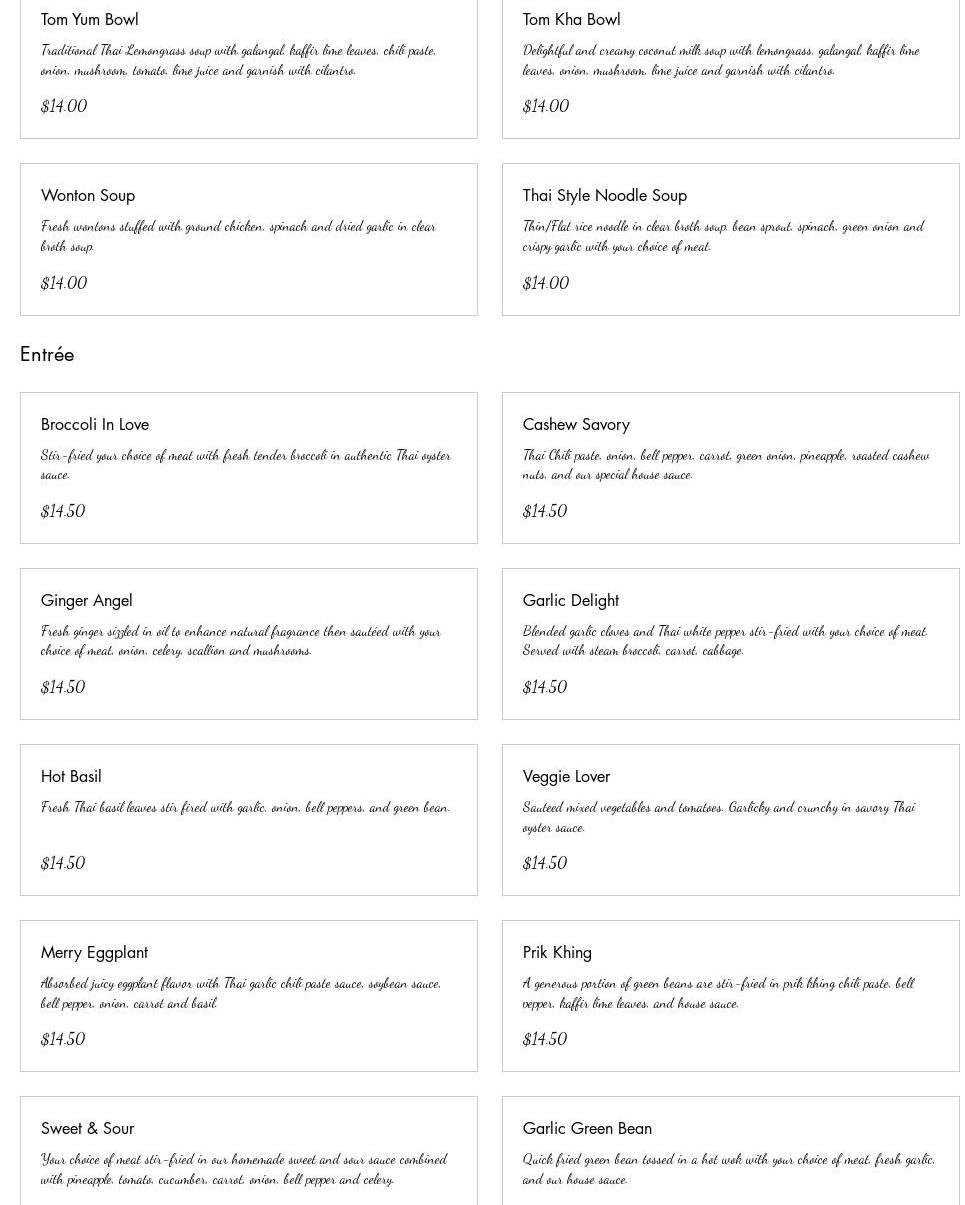Screen dimensions: 965x1205
Task: Open the Hot Basil item
Action: tap(71, 776)
